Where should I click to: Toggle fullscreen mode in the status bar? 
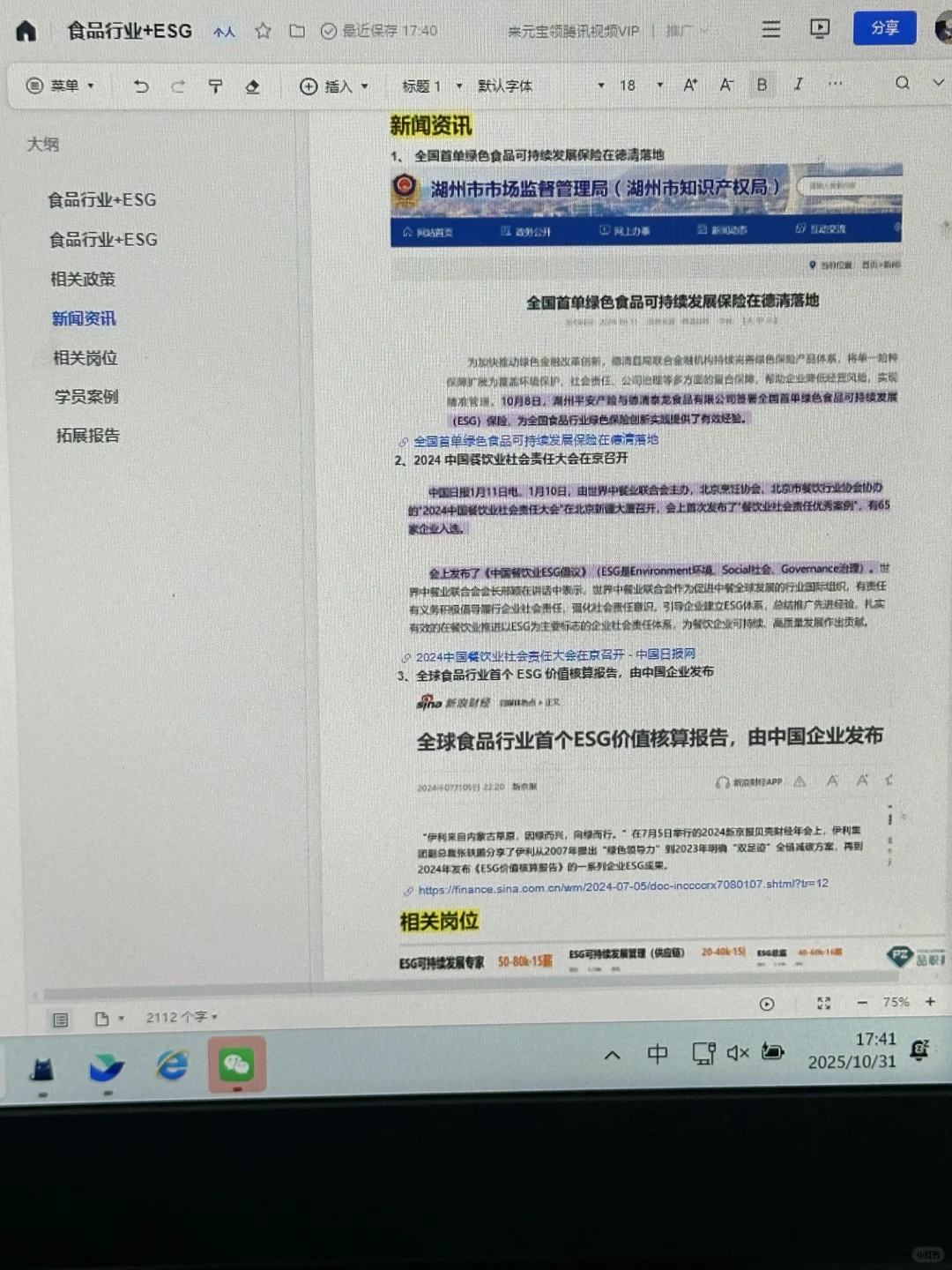coord(823,1003)
